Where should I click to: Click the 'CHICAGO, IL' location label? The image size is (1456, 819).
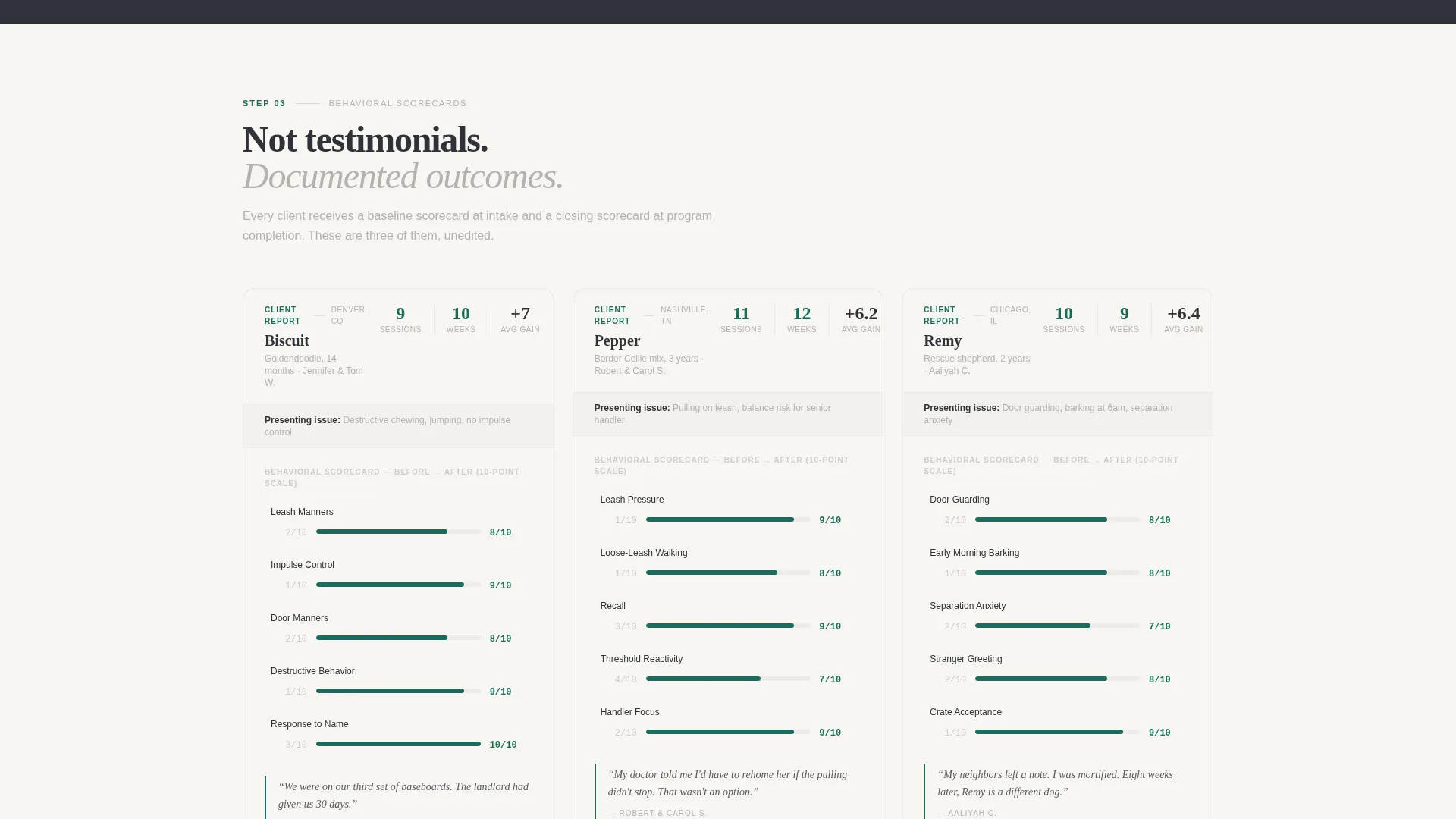click(x=1010, y=315)
